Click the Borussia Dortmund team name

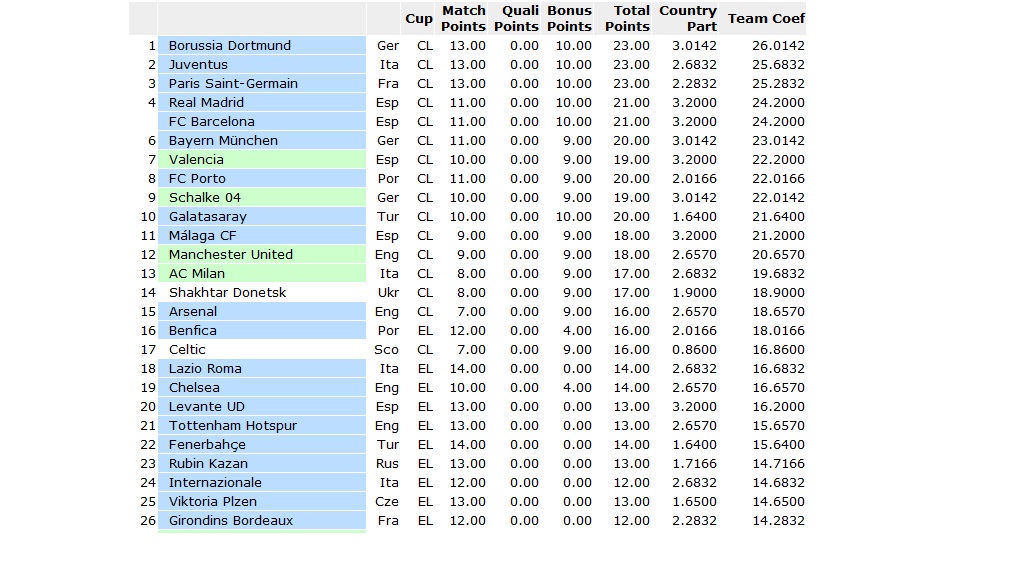click(230, 46)
